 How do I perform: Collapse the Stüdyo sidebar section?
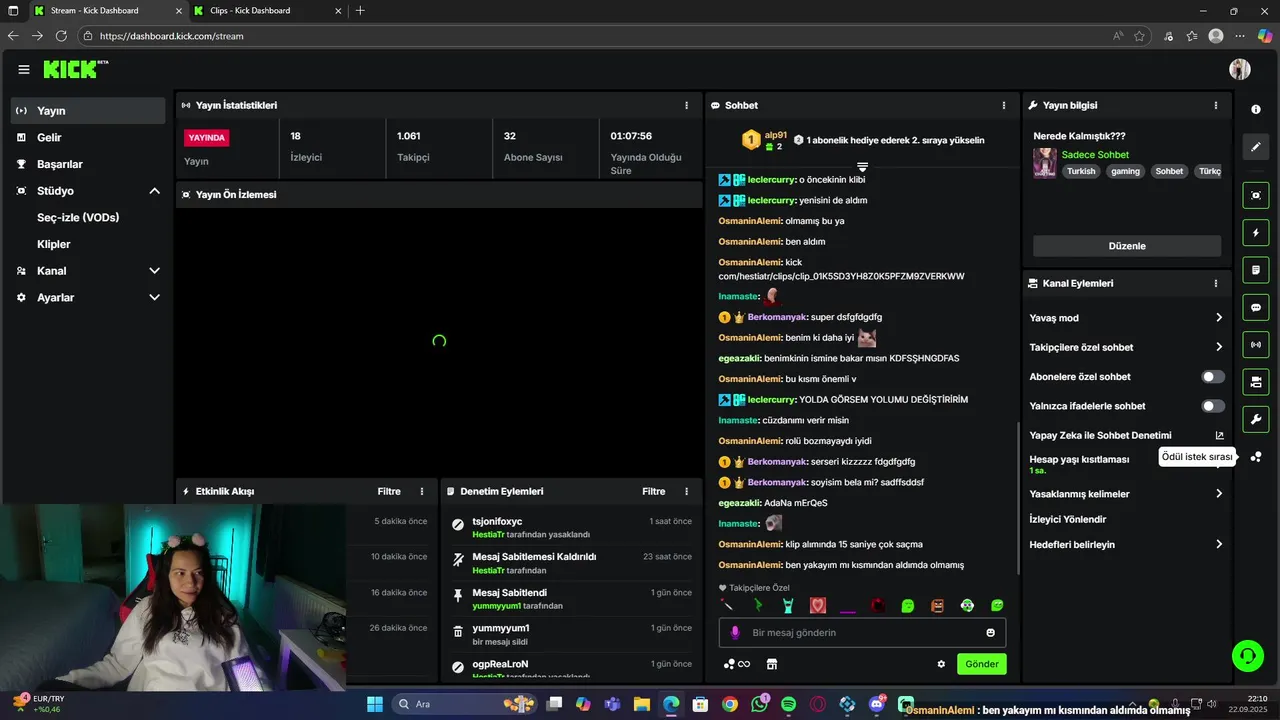(155, 191)
